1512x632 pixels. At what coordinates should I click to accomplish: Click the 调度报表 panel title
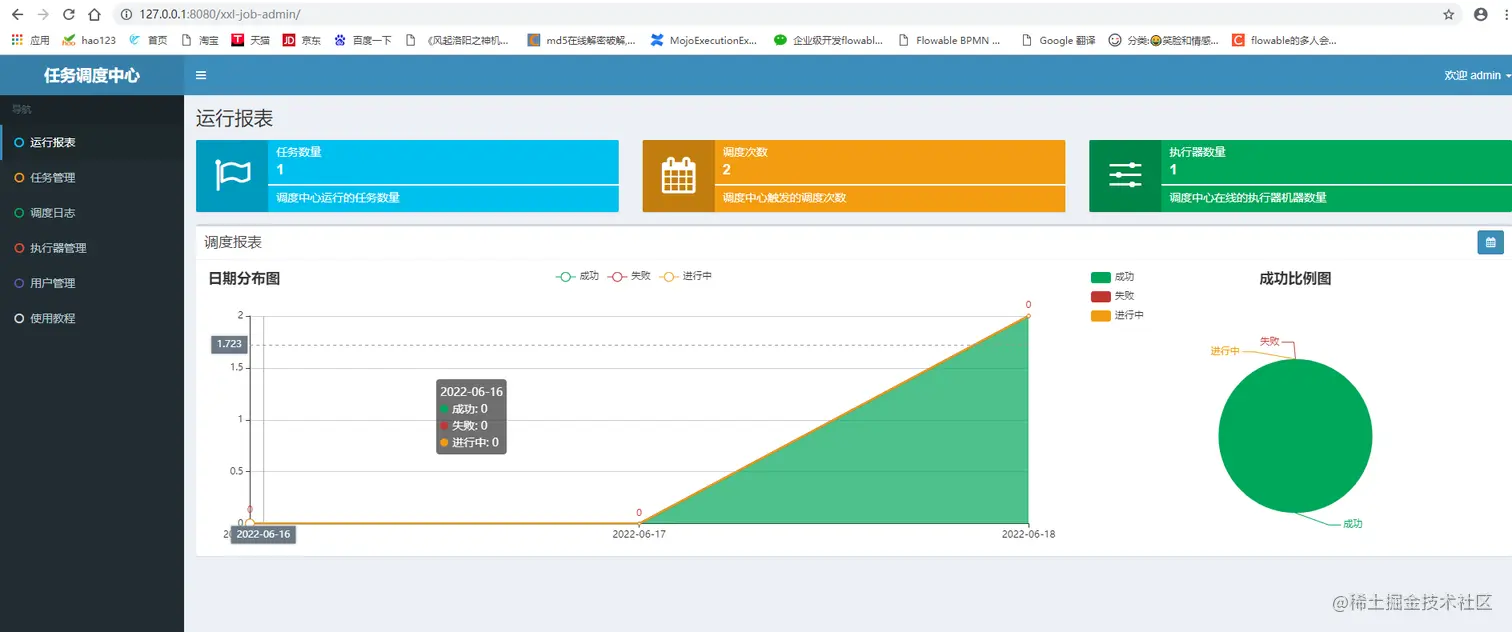point(233,242)
